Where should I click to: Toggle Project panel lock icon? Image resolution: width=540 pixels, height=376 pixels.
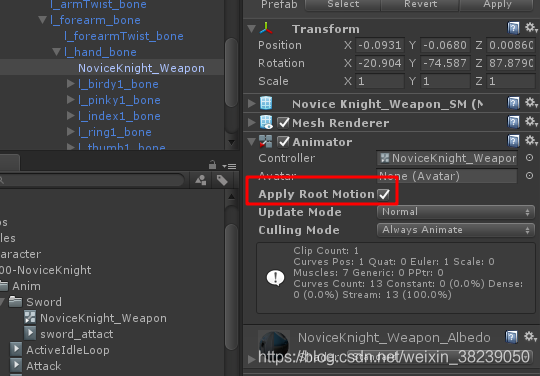[x=212, y=165]
